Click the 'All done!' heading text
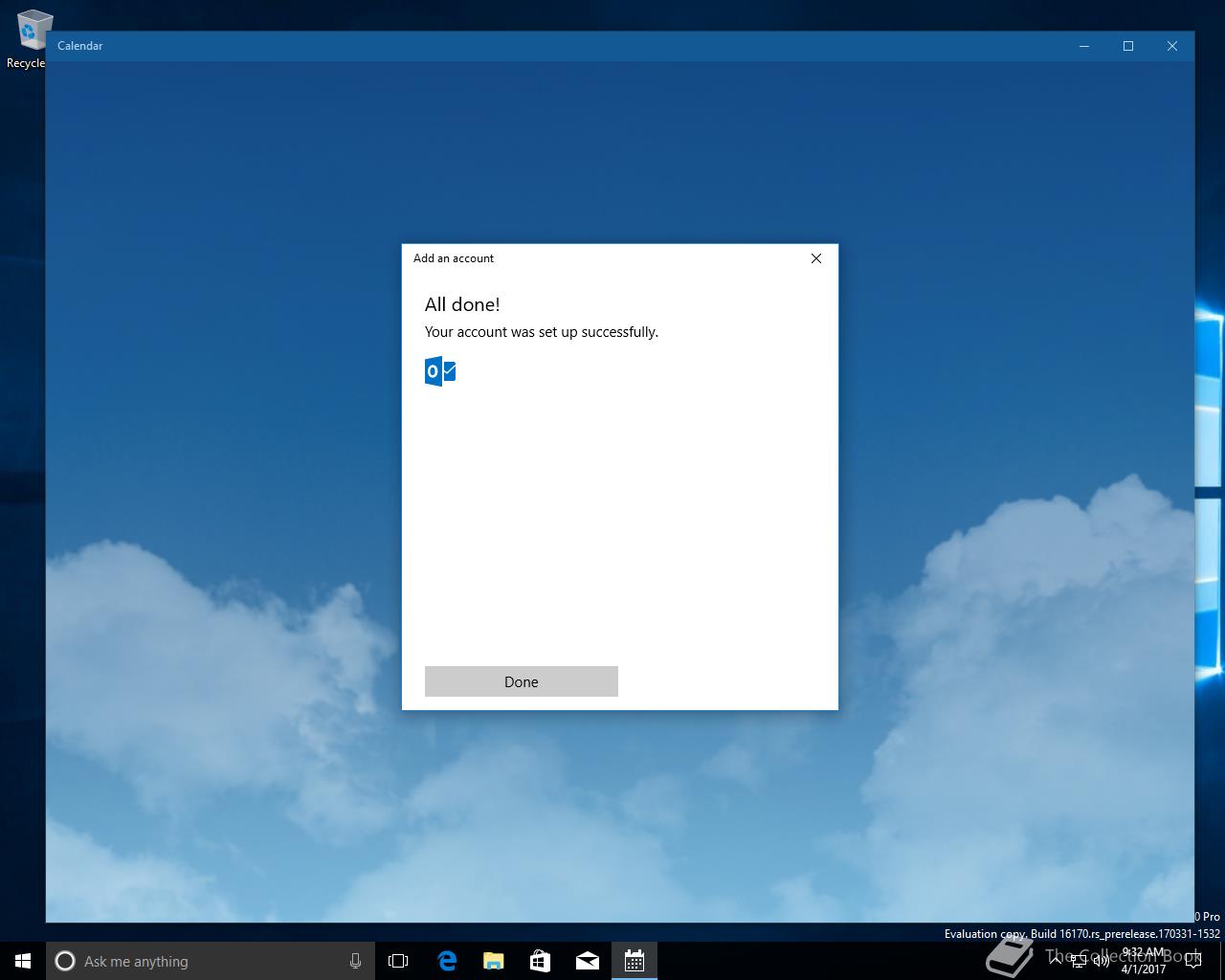The width and height of the screenshot is (1225, 980). [462, 304]
